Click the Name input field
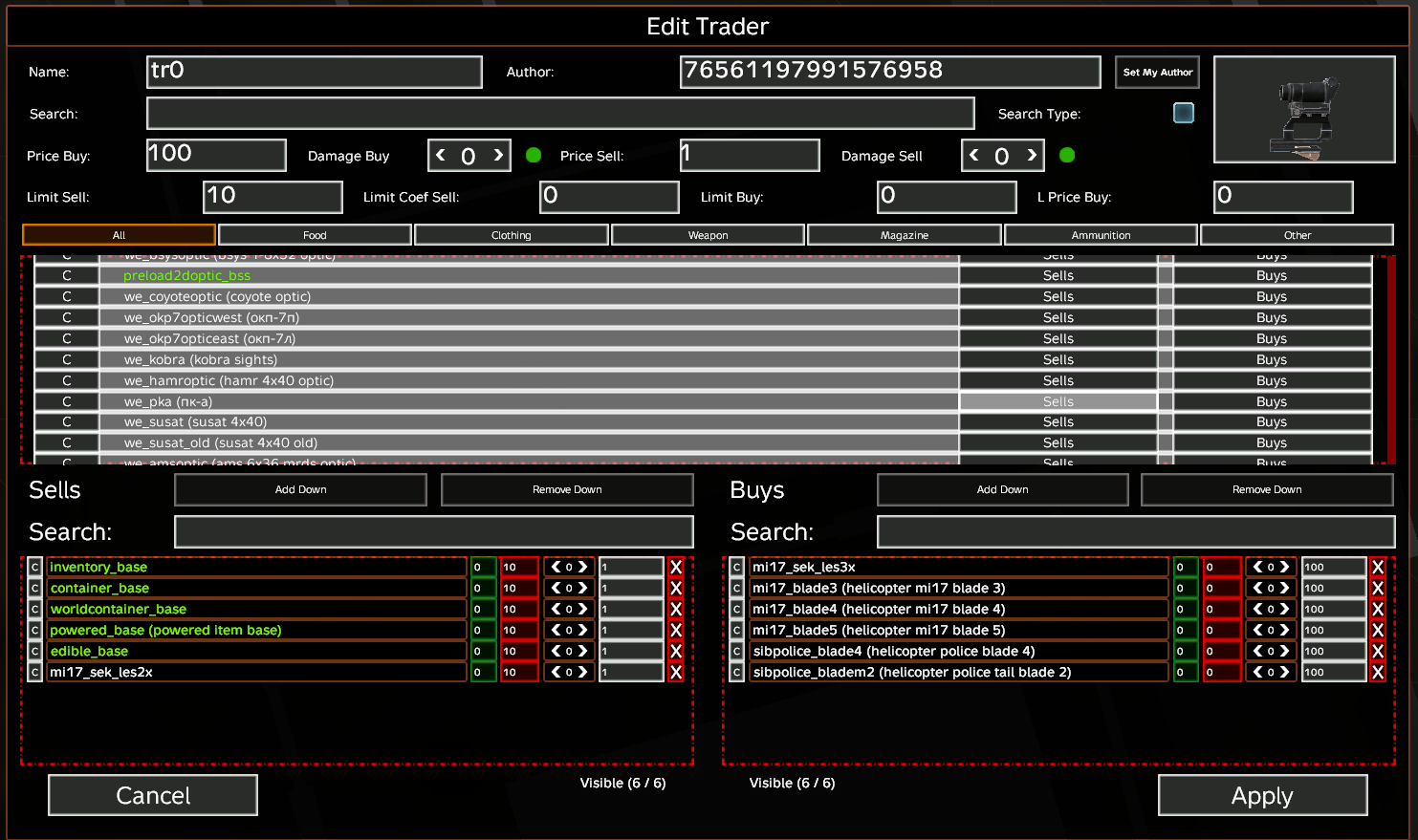Image resolution: width=1418 pixels, height=840 pixels. pyautogui.click(x=315, y=72)
